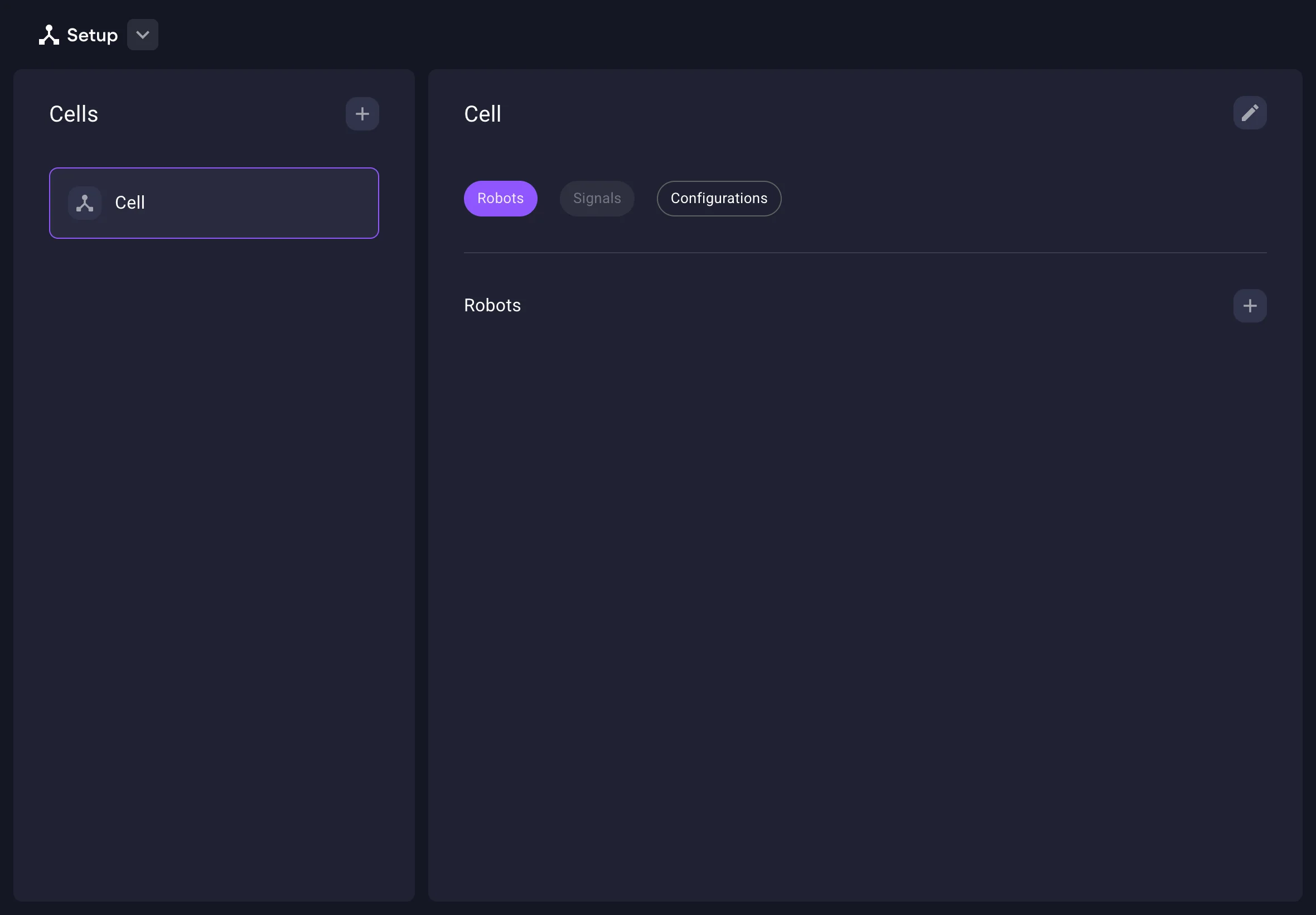Click the Setup robot icon in the header
This screenshot has height=915, width=1316.
[50, 35]
